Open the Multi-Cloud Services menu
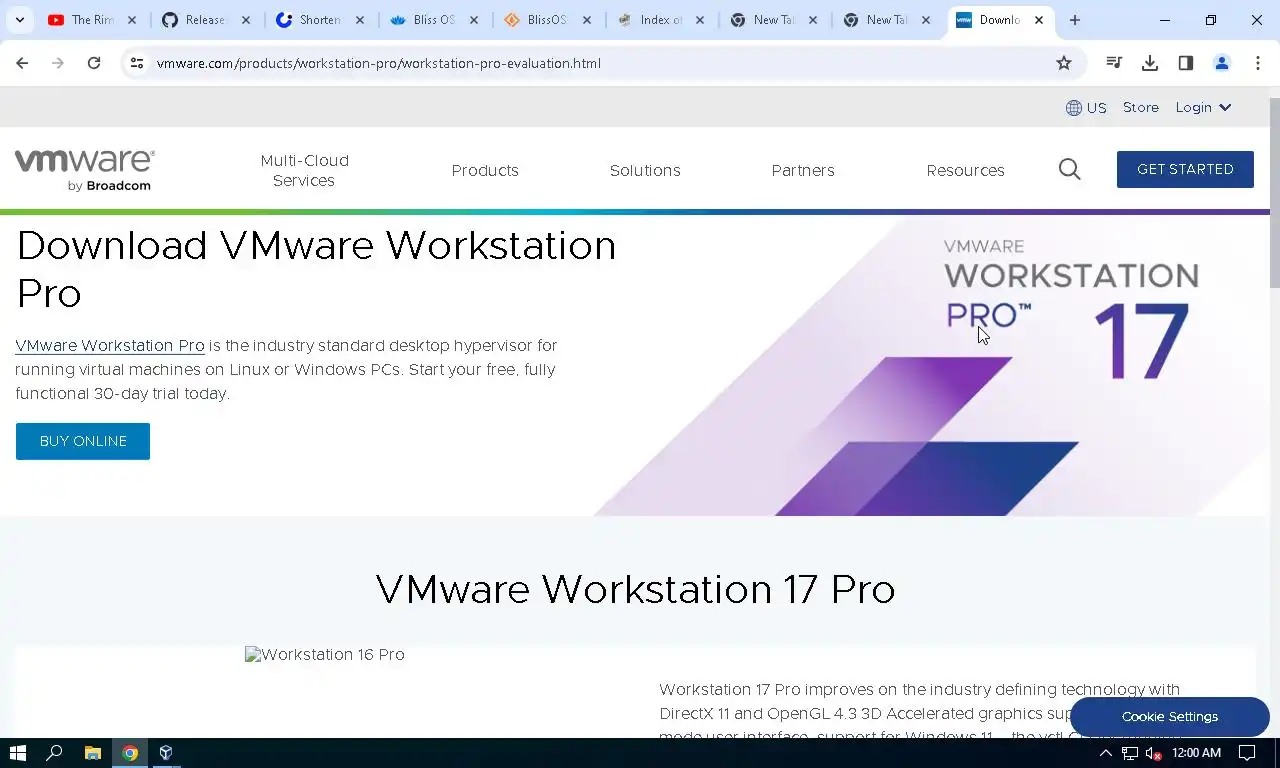Viewport: 1280px width, 768px height. point(304,170)
